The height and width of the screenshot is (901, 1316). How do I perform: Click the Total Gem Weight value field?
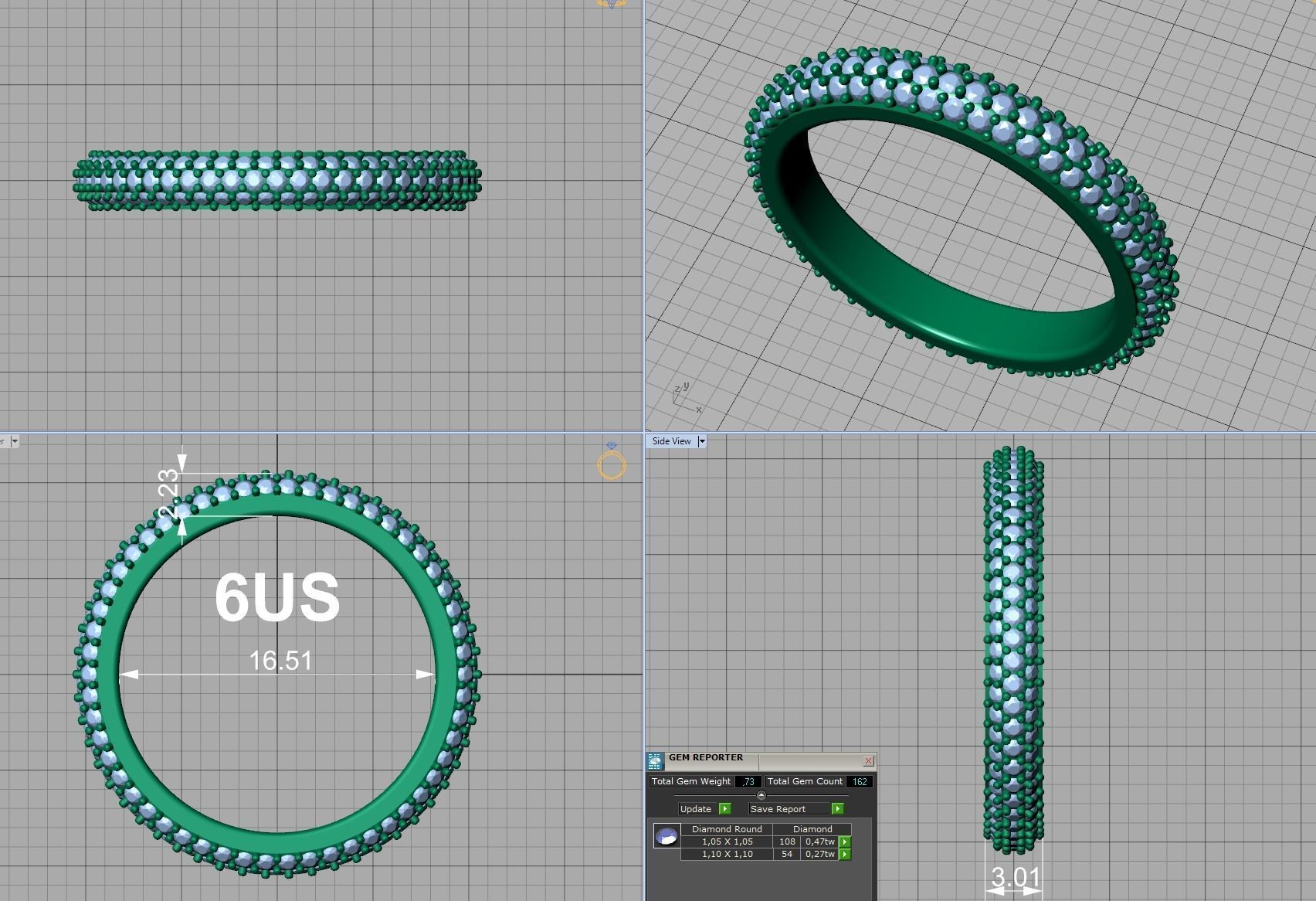[748, 781]
